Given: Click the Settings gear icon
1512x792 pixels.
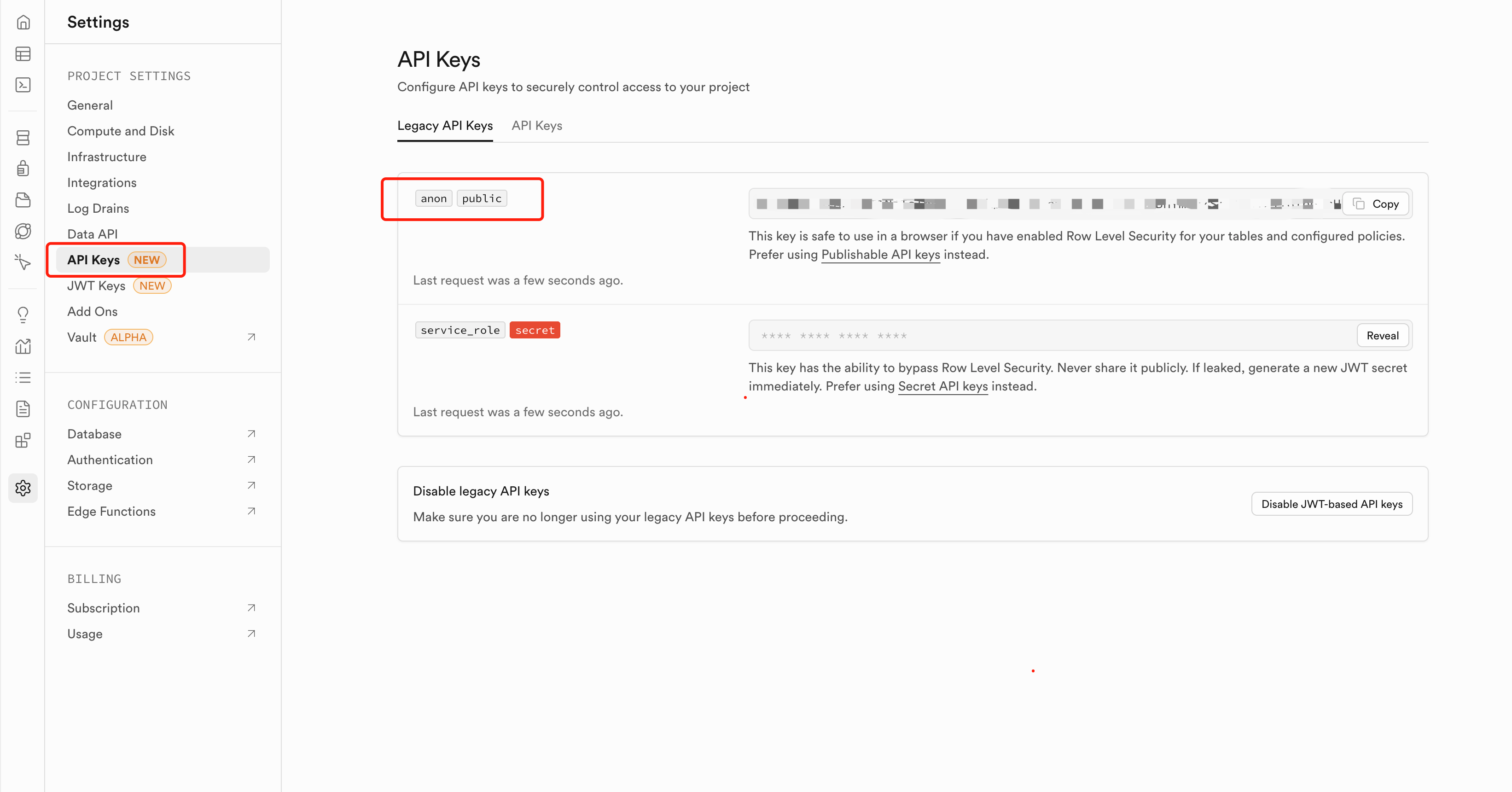Looking at the screenshot, I should click(x=23, y=488).
